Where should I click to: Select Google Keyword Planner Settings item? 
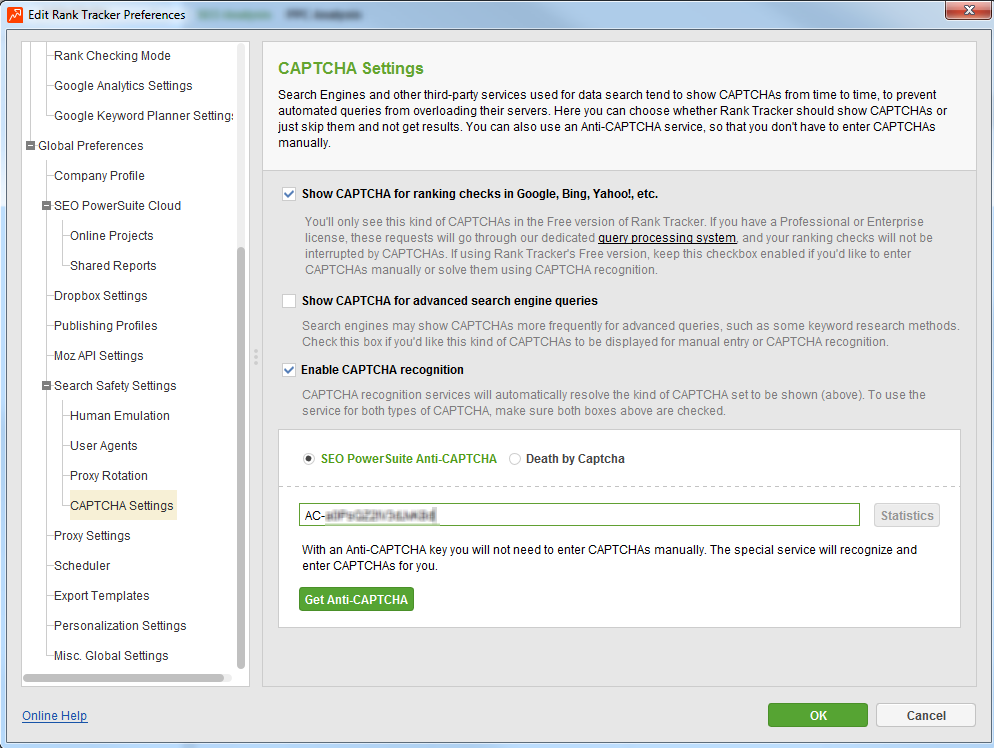click(144, 115)
